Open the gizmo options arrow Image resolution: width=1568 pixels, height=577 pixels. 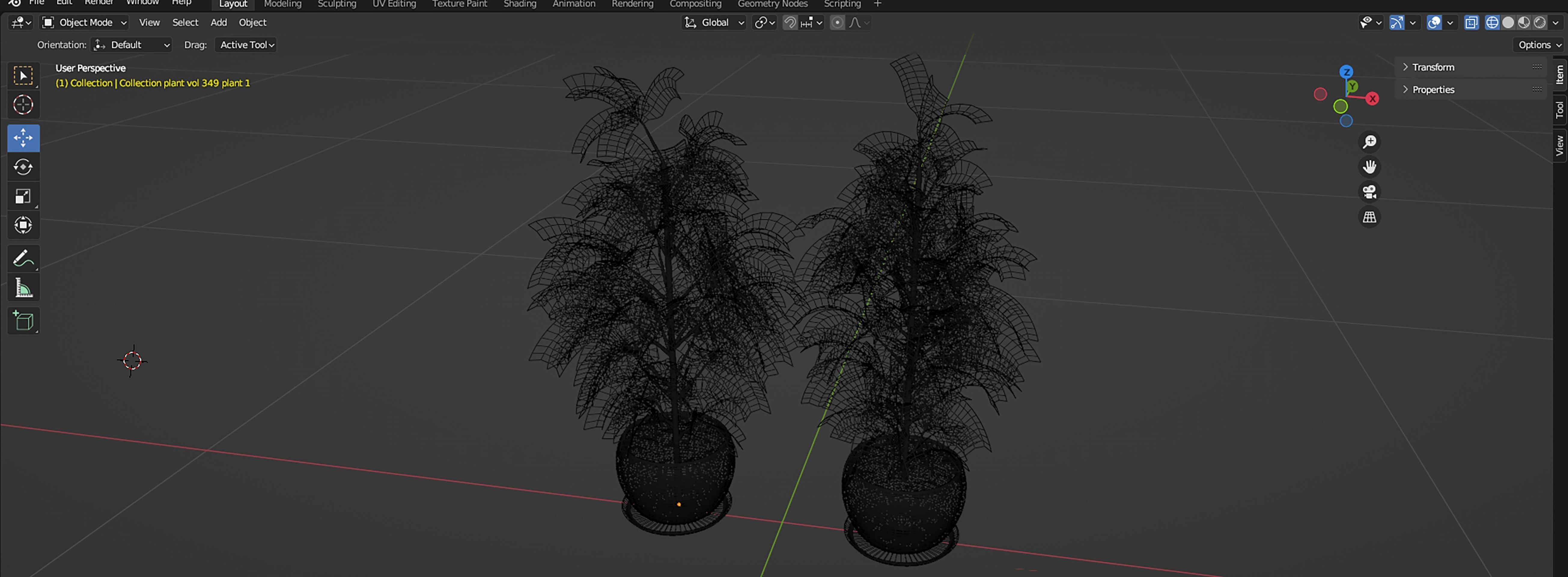(1413, 23)
